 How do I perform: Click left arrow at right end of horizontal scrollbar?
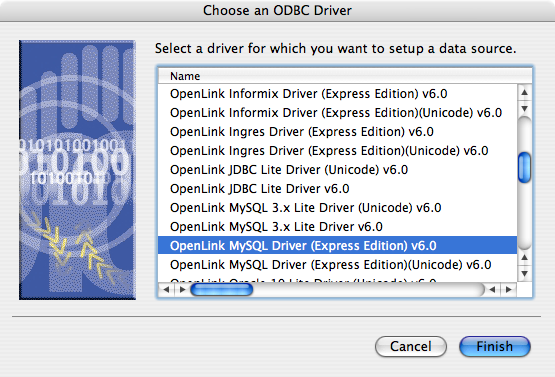pos(492,290)
